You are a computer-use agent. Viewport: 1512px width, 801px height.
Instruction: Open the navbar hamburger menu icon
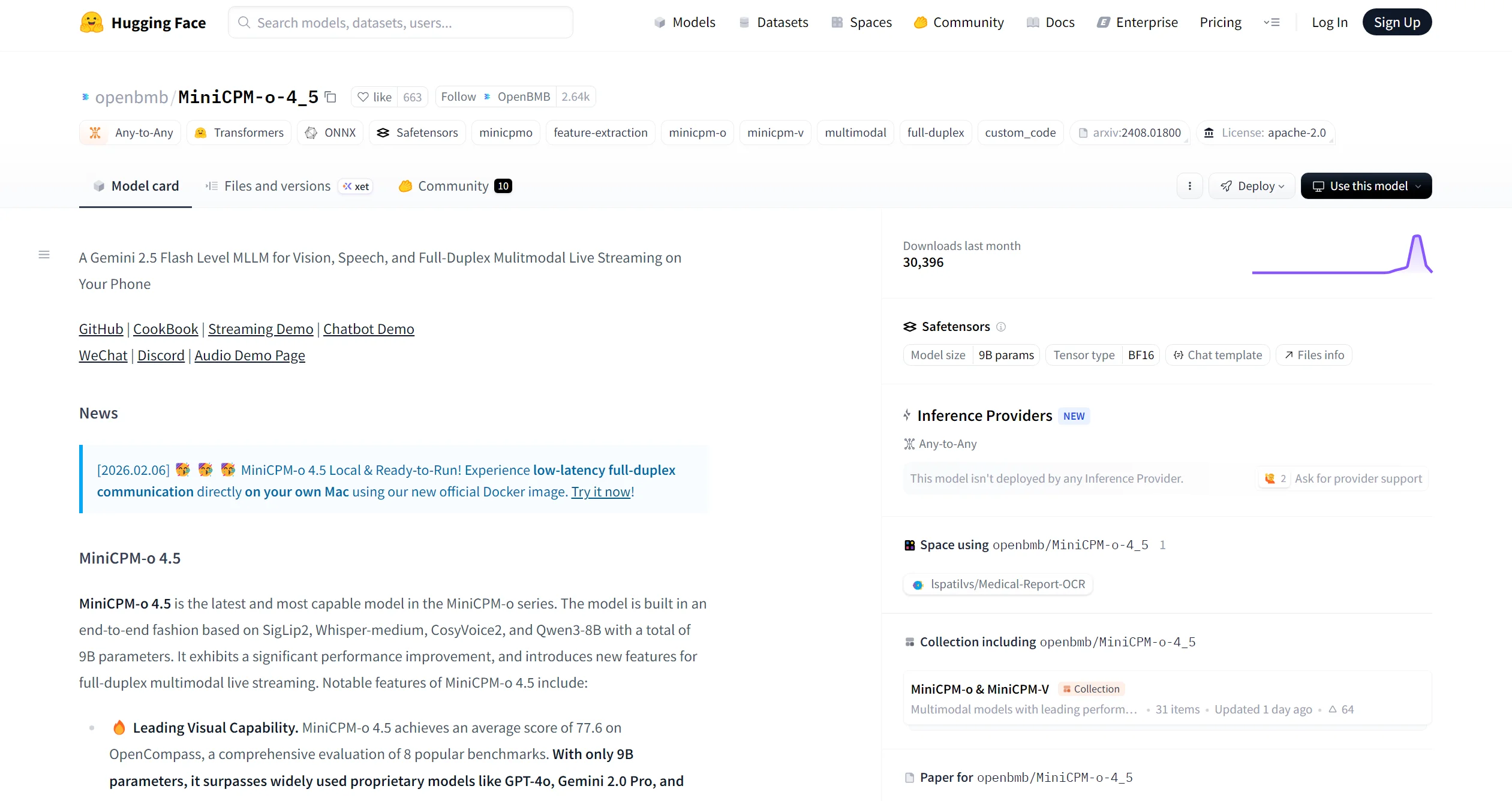(x=1271, y=23)
